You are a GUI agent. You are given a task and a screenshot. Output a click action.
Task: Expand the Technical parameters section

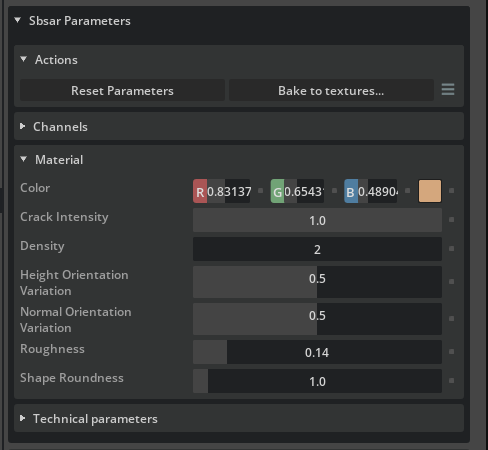coord(22,418)
